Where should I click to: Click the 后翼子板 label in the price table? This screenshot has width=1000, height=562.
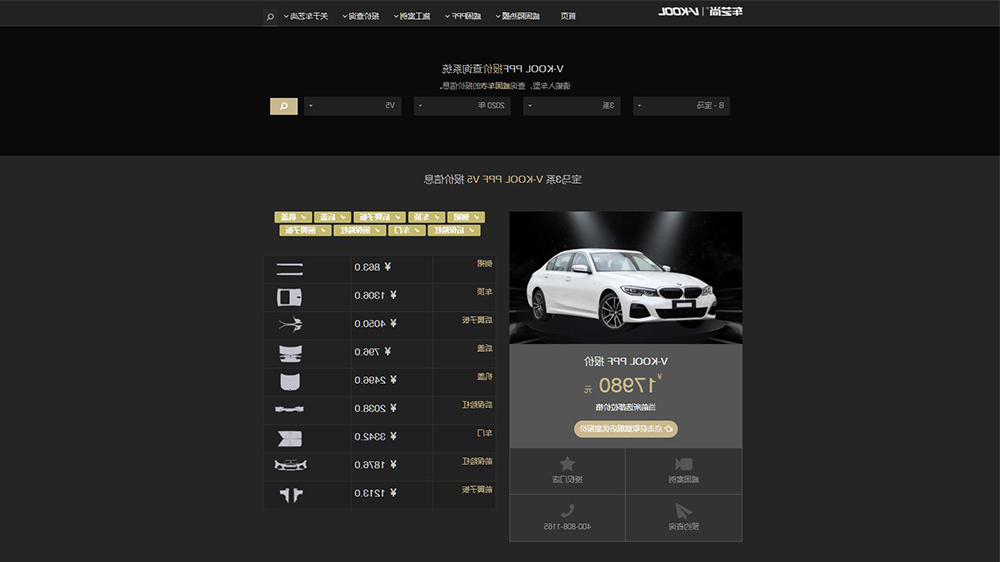(477, 320)
